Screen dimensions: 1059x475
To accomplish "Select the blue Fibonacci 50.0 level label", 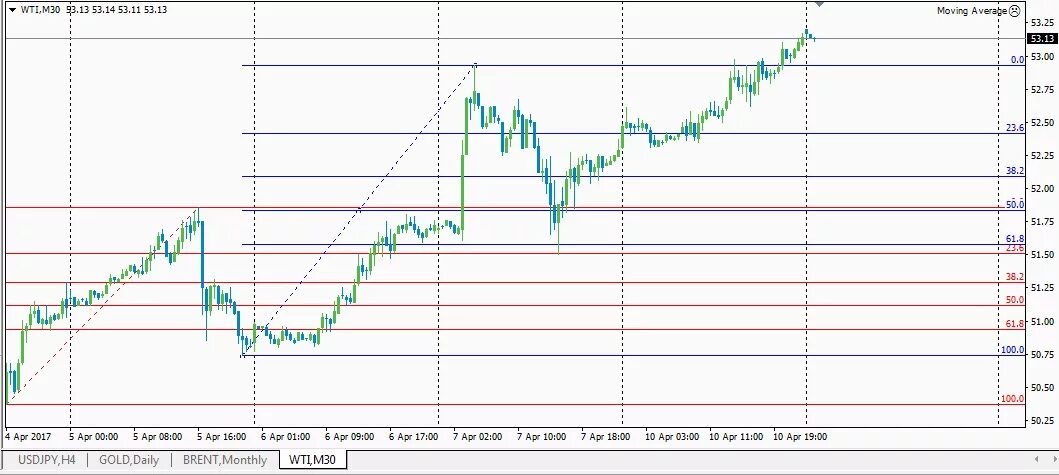I will tap(1015, 204).
